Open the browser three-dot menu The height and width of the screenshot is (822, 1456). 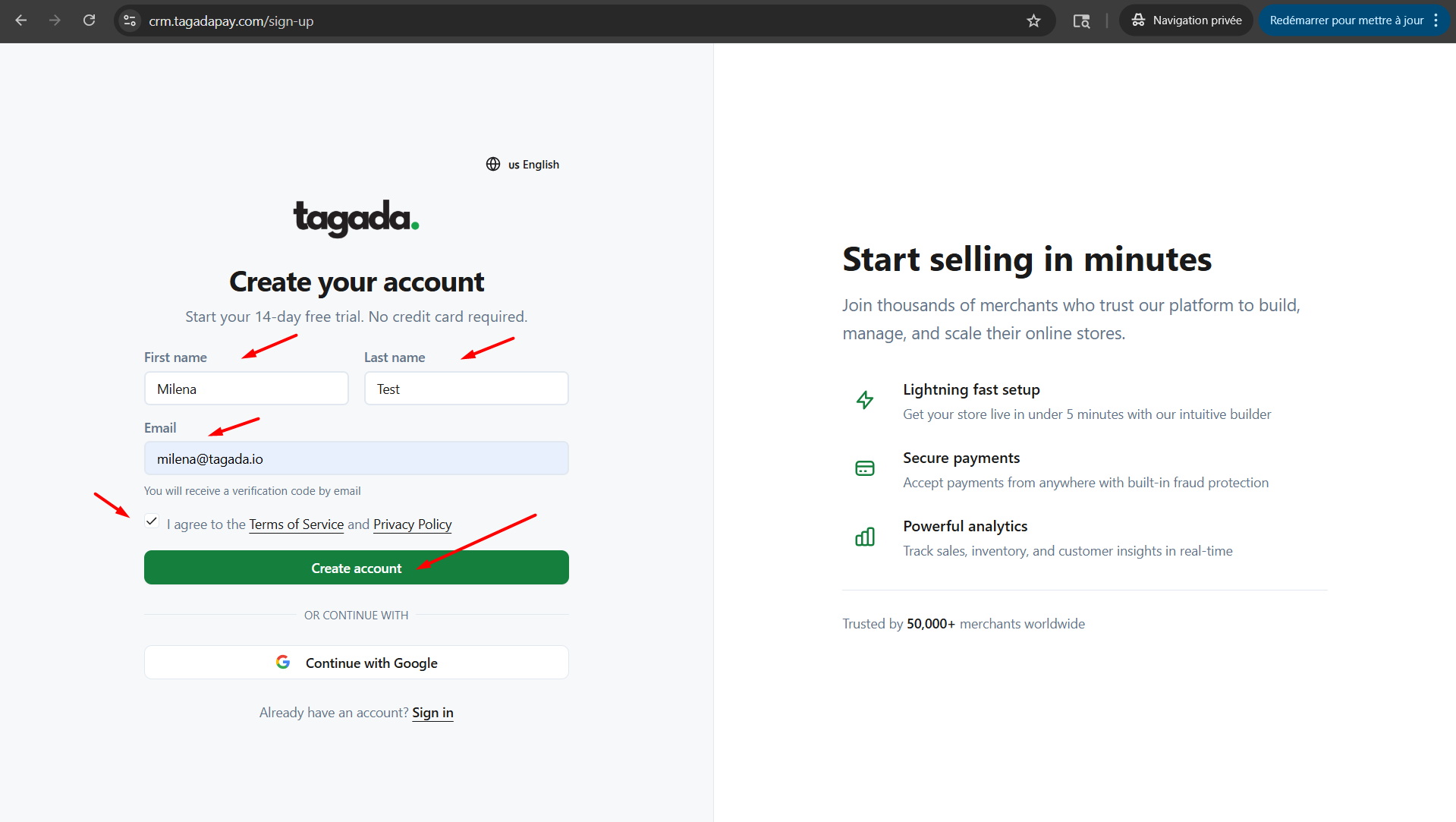[1436, 20]
